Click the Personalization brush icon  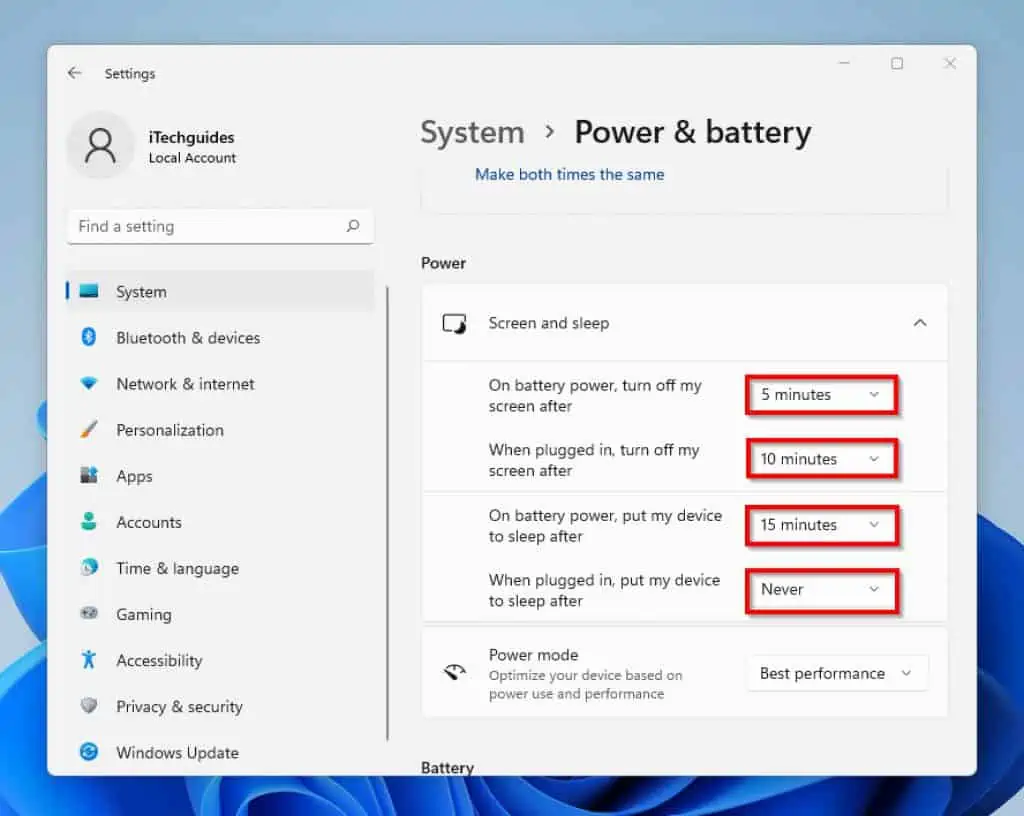[x=90, y=429]
